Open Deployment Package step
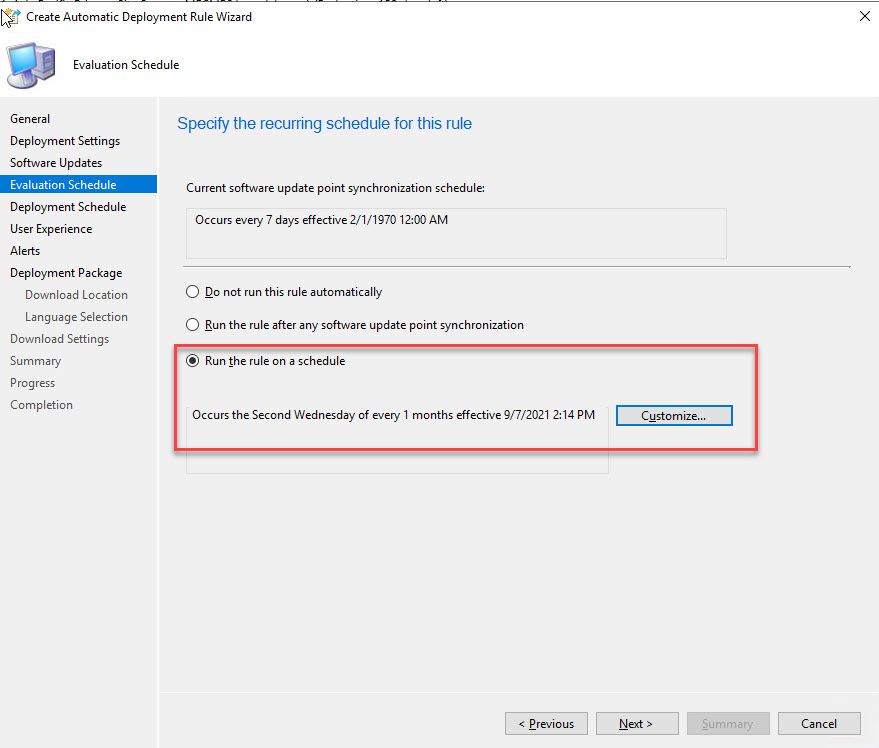The height and width of the screenshot is (748, 879). pos(66,273)
